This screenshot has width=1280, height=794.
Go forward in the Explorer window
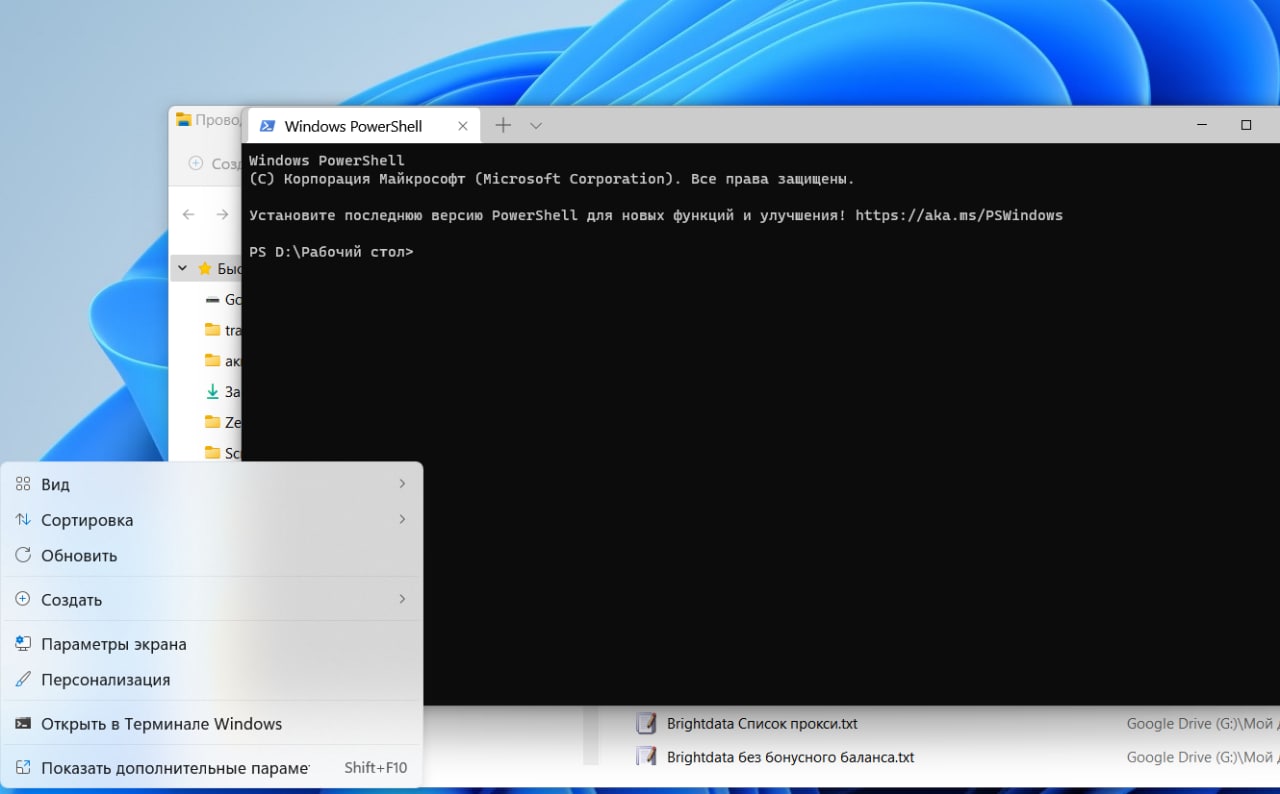click(222, 214)
